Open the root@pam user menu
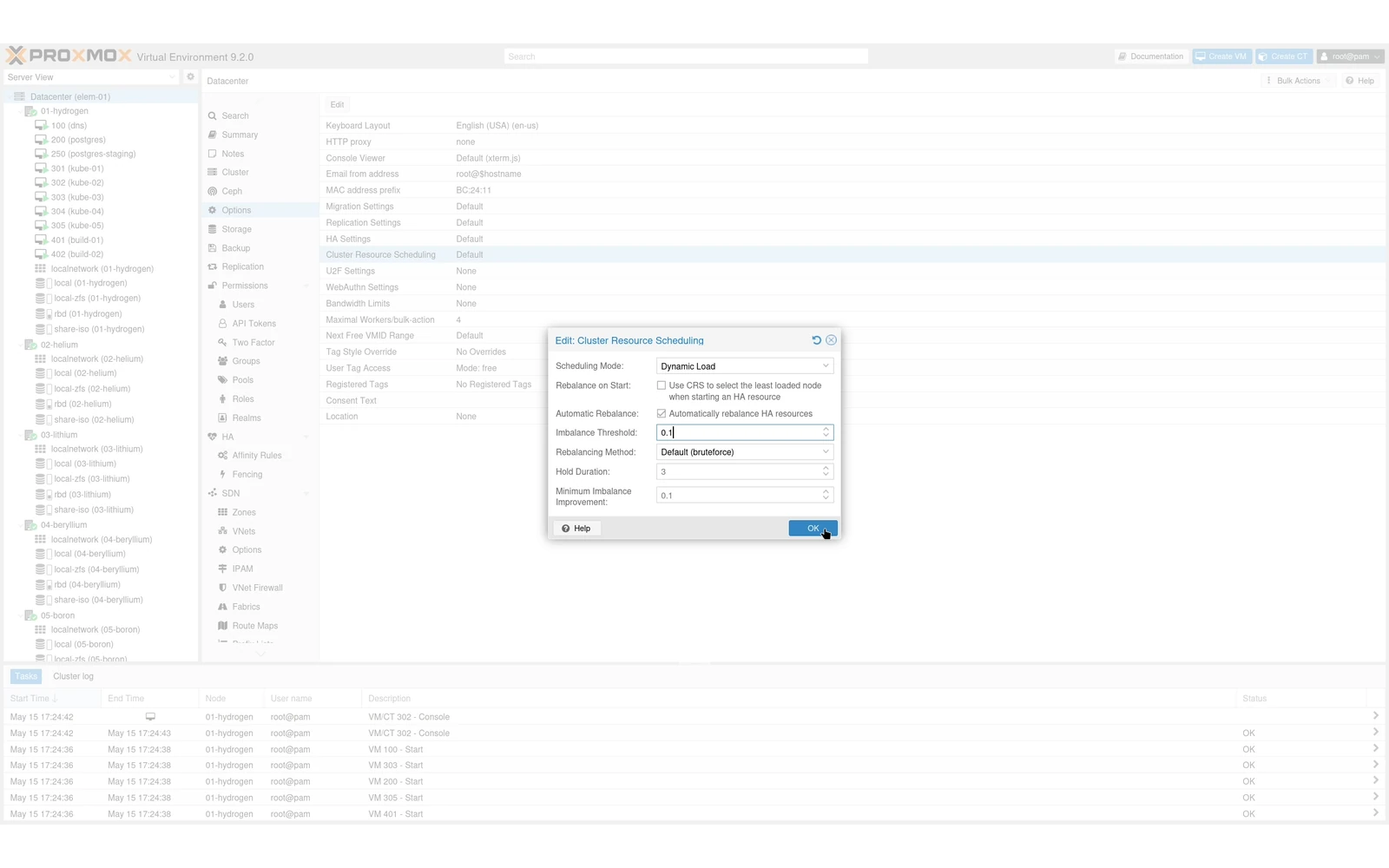The image size is (1389, 868). pos(1350,57)
